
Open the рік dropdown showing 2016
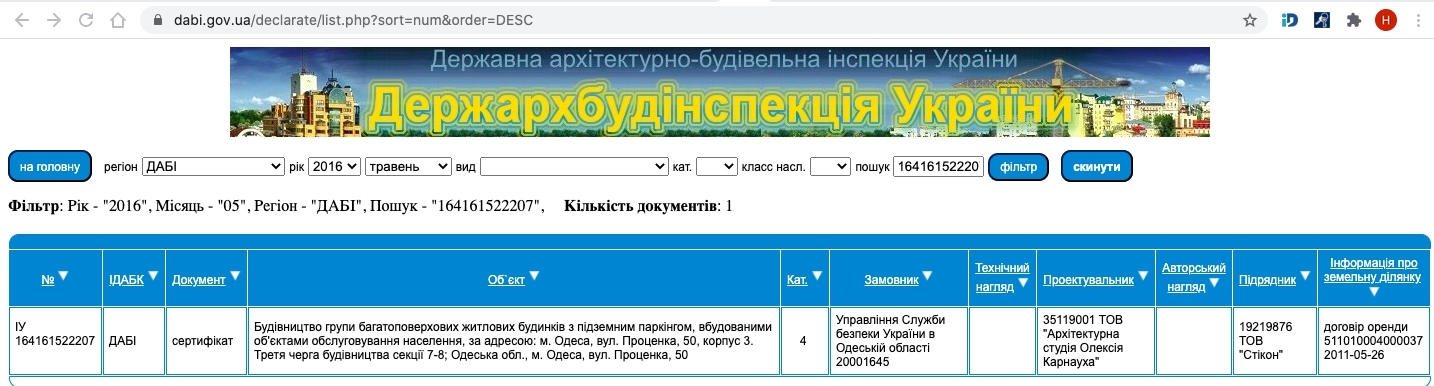334,166
